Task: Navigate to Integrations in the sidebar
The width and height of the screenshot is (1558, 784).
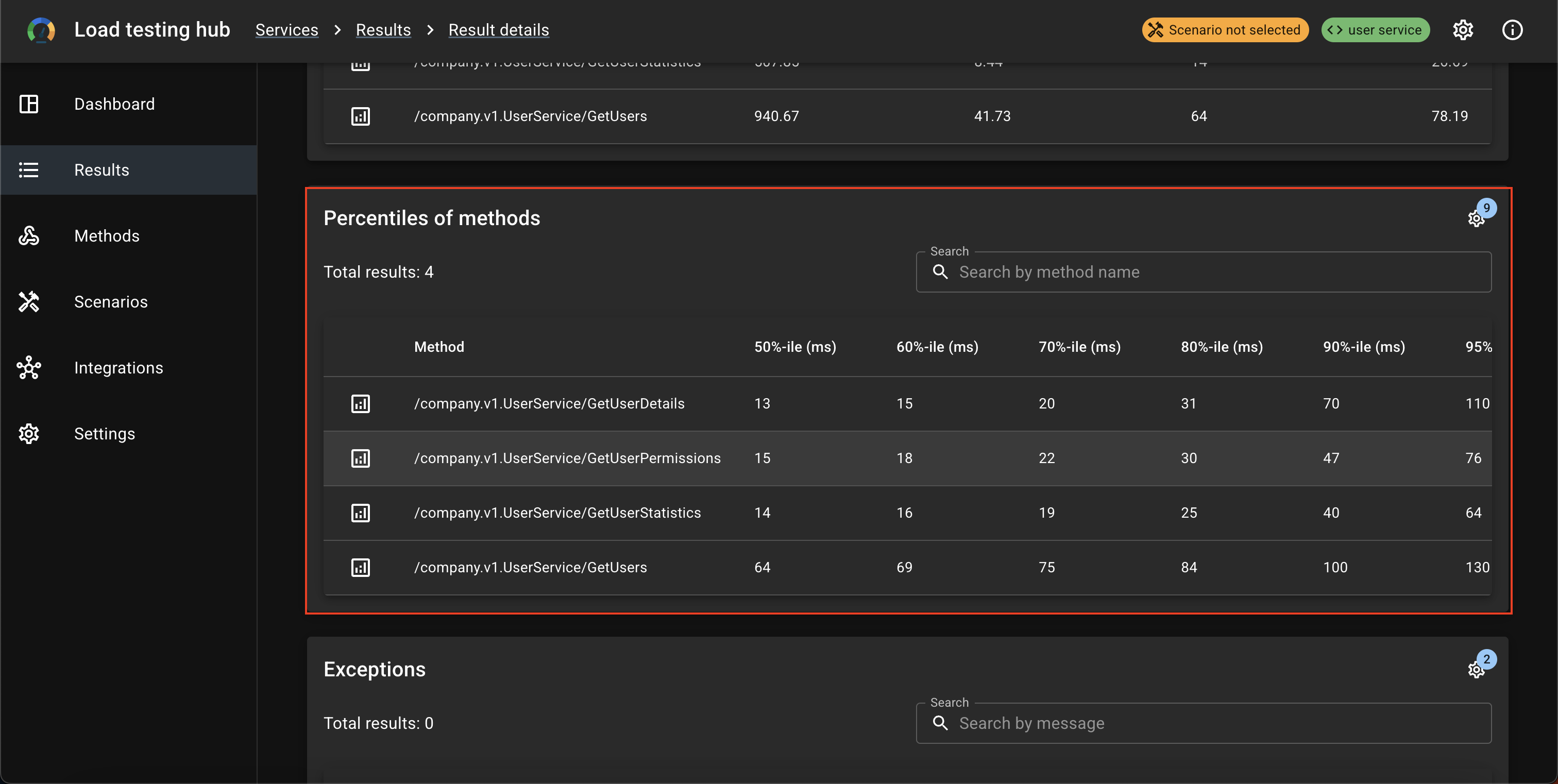Action: pos(129,367)
